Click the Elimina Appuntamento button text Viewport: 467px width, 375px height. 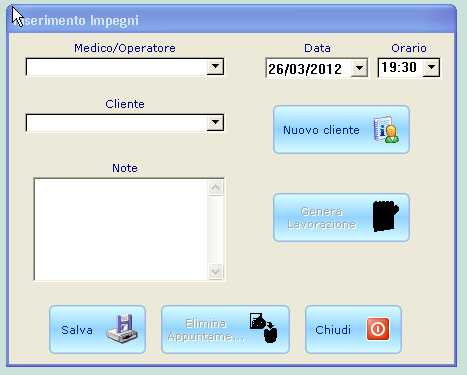point(206,330)
